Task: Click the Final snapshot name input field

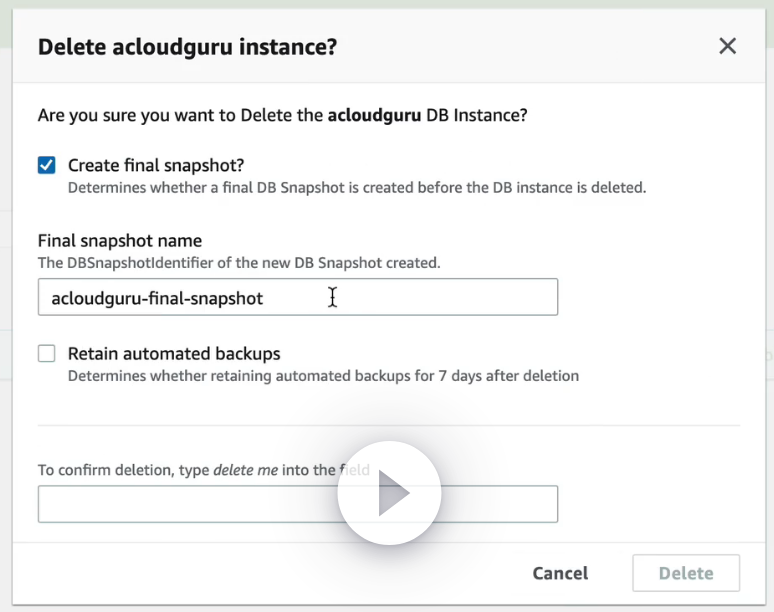Action: pyautogui.click(x=297, y=298)
